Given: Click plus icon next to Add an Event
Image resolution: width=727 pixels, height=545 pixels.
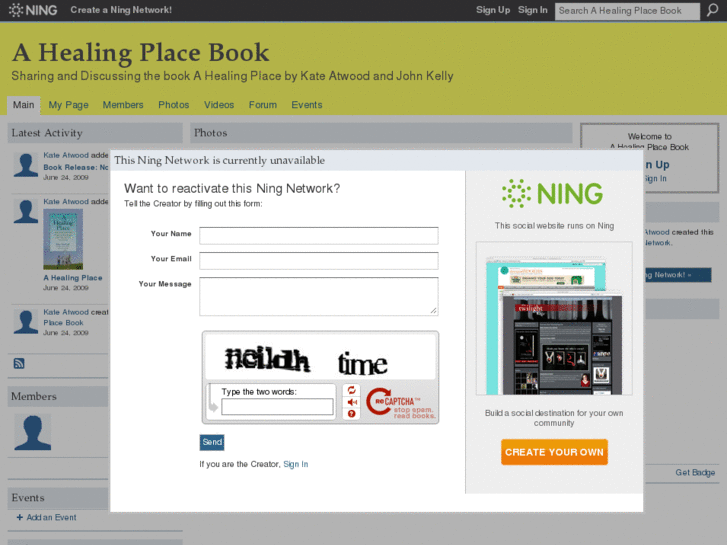Looking at the screenshot, I should (x=19, y=517).
